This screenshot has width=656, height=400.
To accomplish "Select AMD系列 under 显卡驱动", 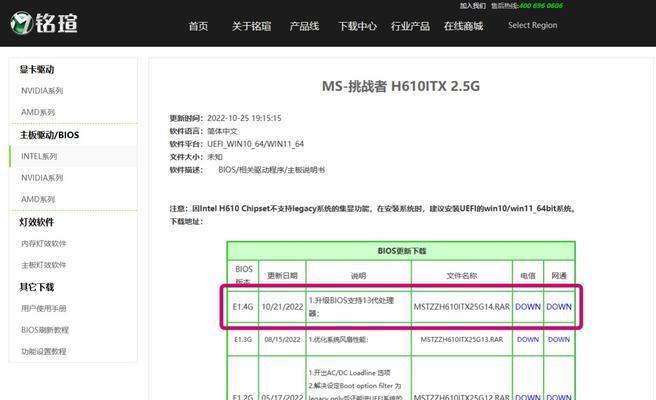I will (x=38, y=112).
